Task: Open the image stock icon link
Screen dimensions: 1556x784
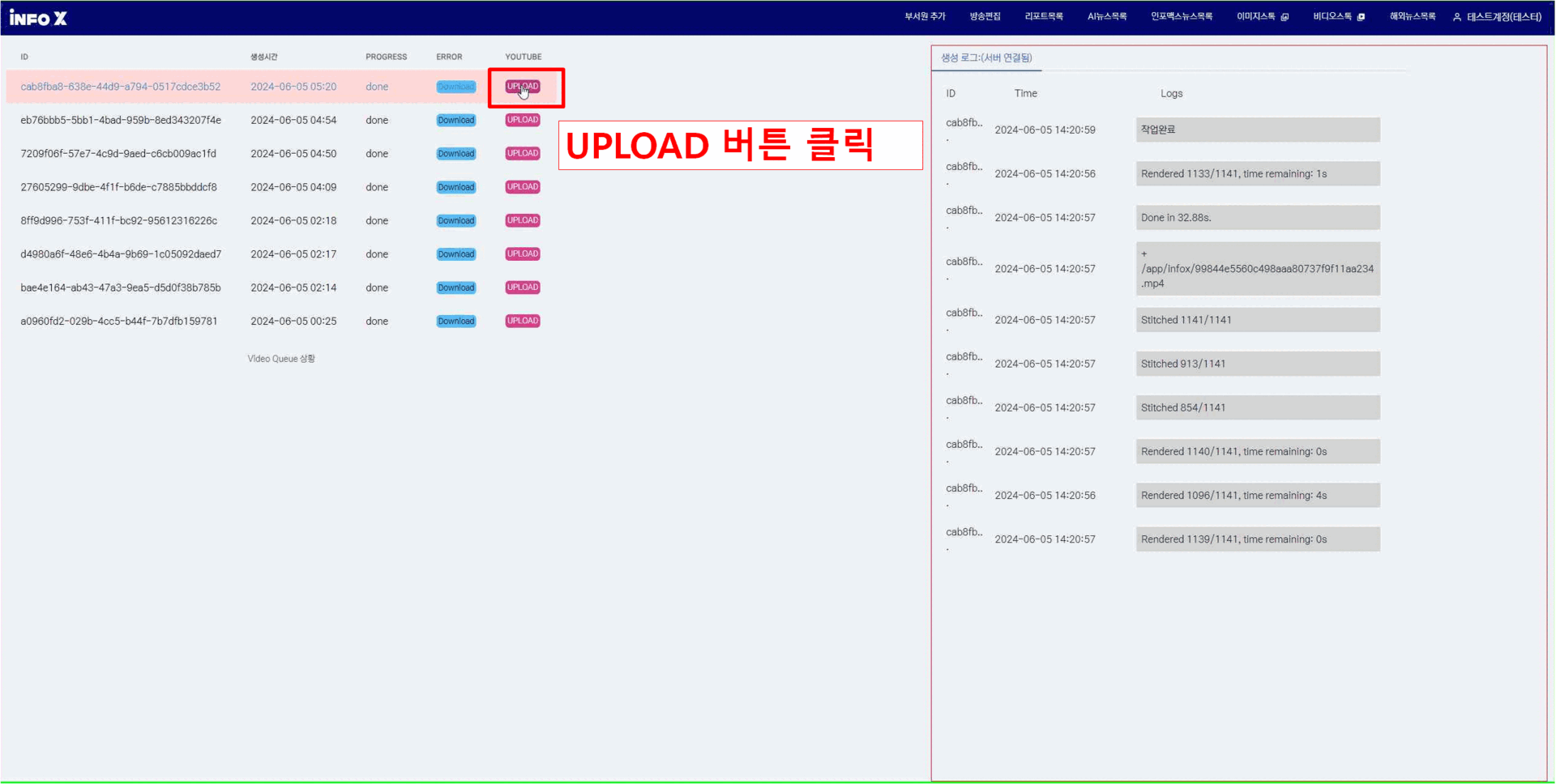Action: point(1285,17)
